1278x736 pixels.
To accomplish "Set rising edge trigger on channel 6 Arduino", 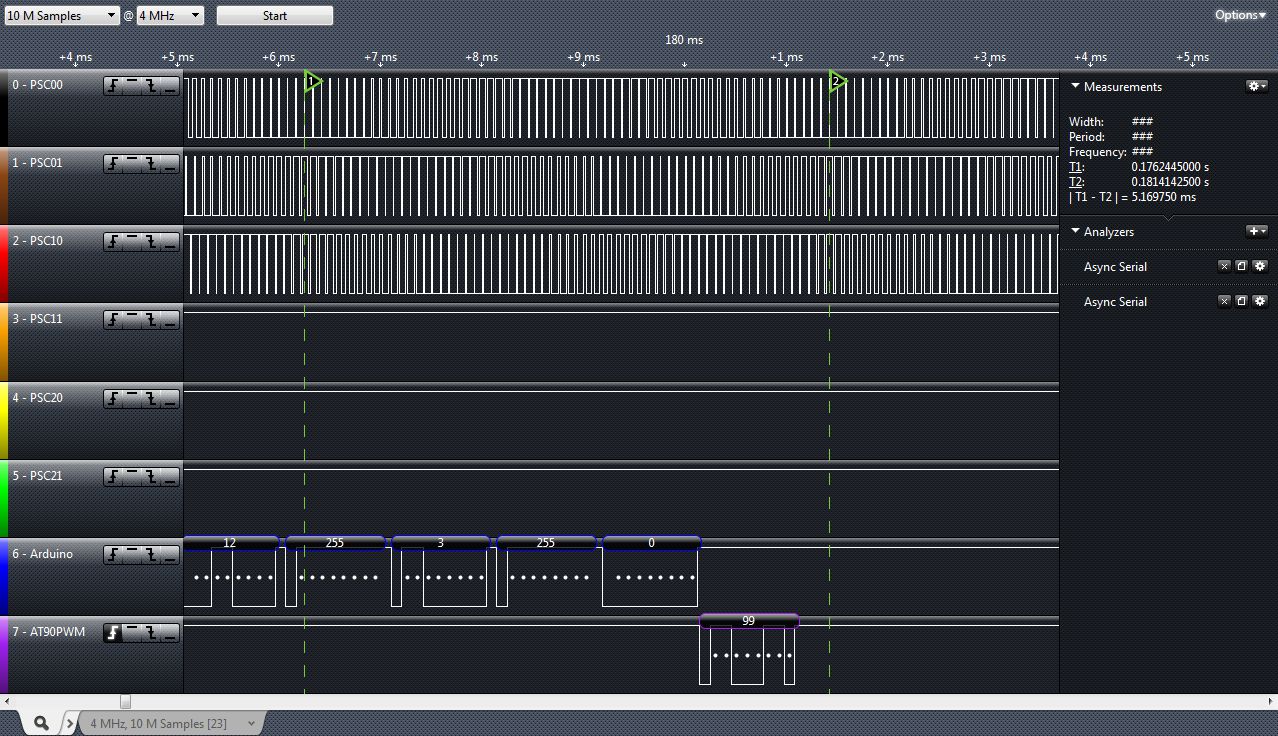I will coord(113,555).
